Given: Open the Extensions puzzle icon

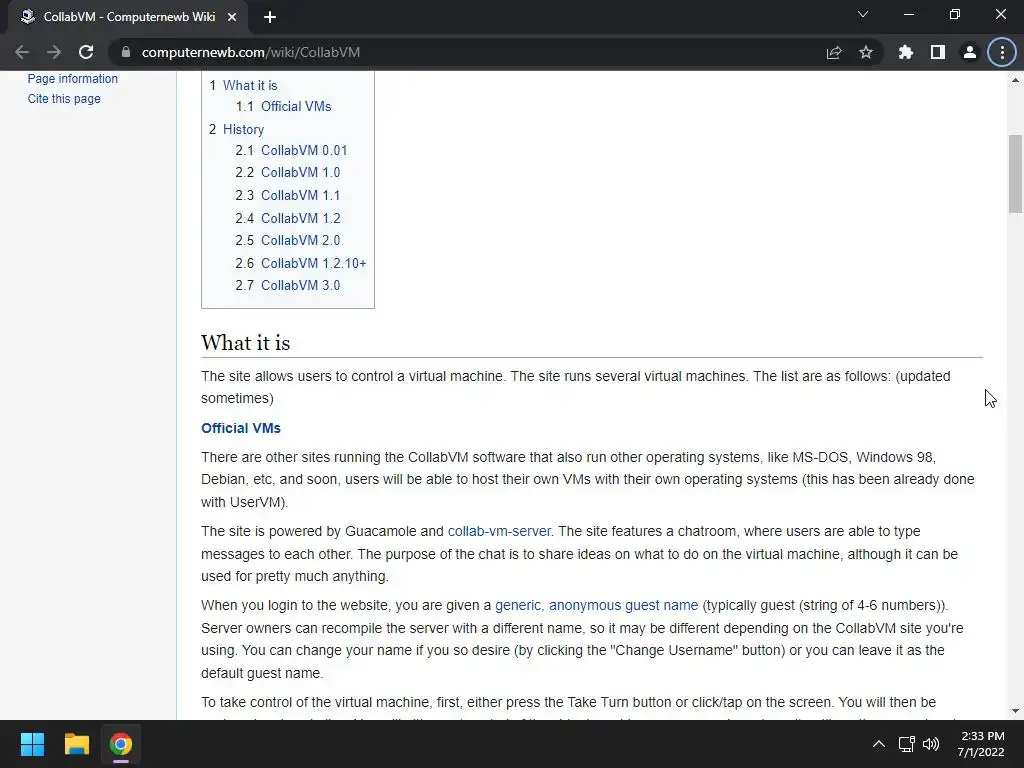Looking at the screenshot, I should tap(905, 52).
